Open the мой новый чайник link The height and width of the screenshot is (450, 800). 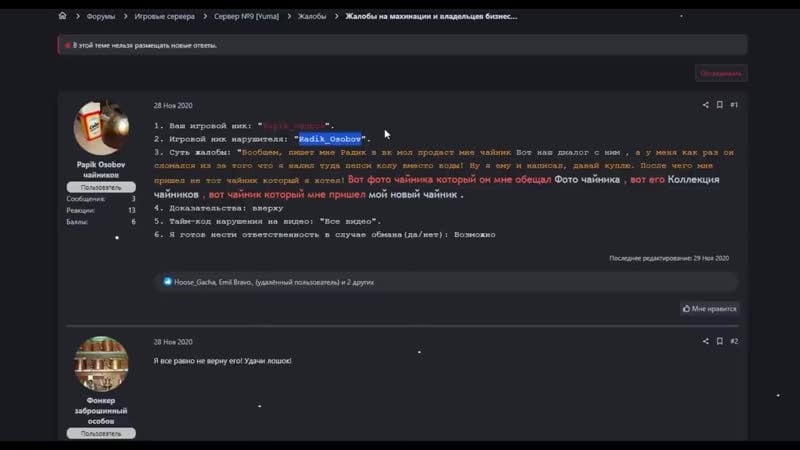tap(412, 194)
